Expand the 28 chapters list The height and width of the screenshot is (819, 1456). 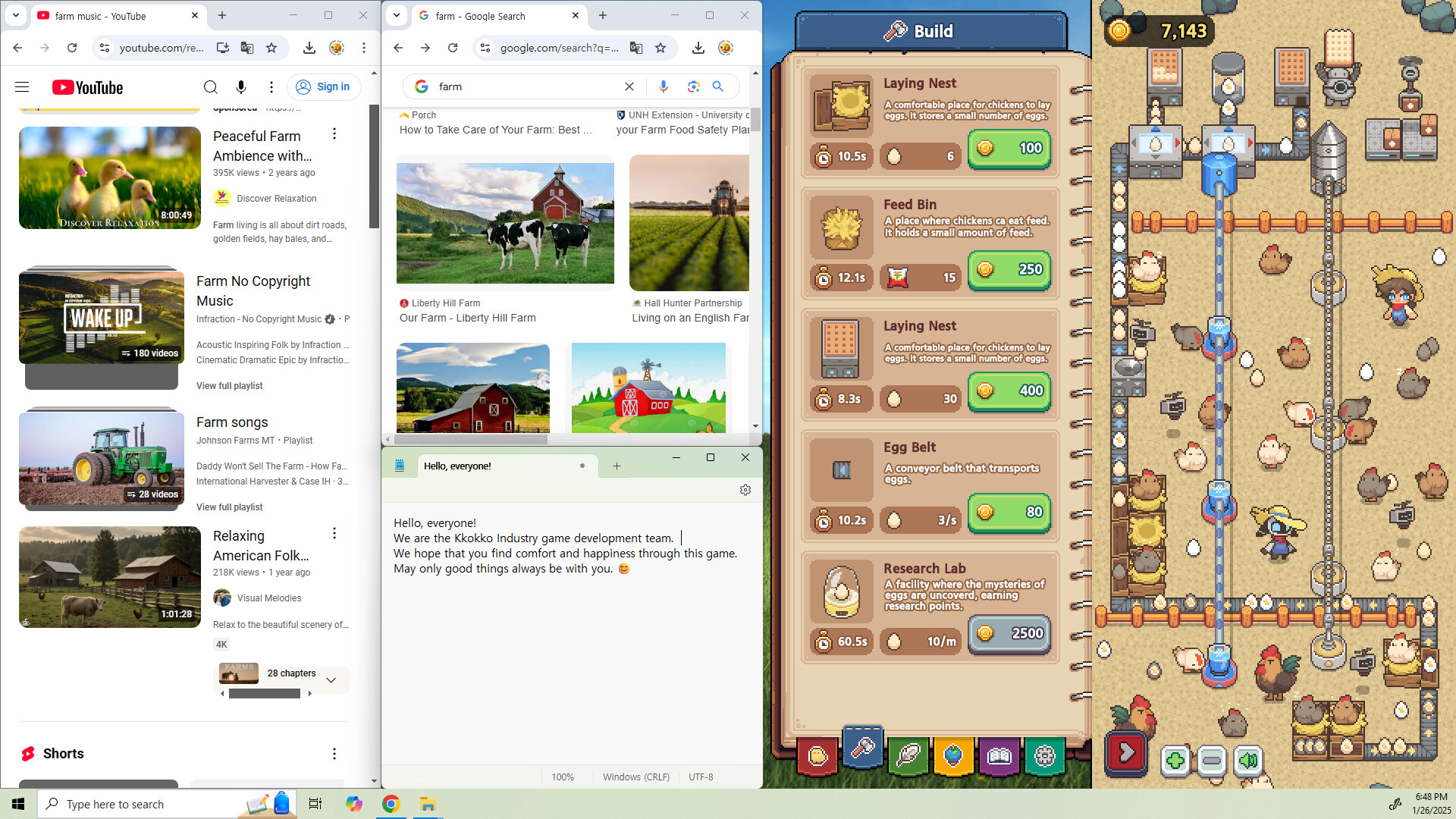331,680
